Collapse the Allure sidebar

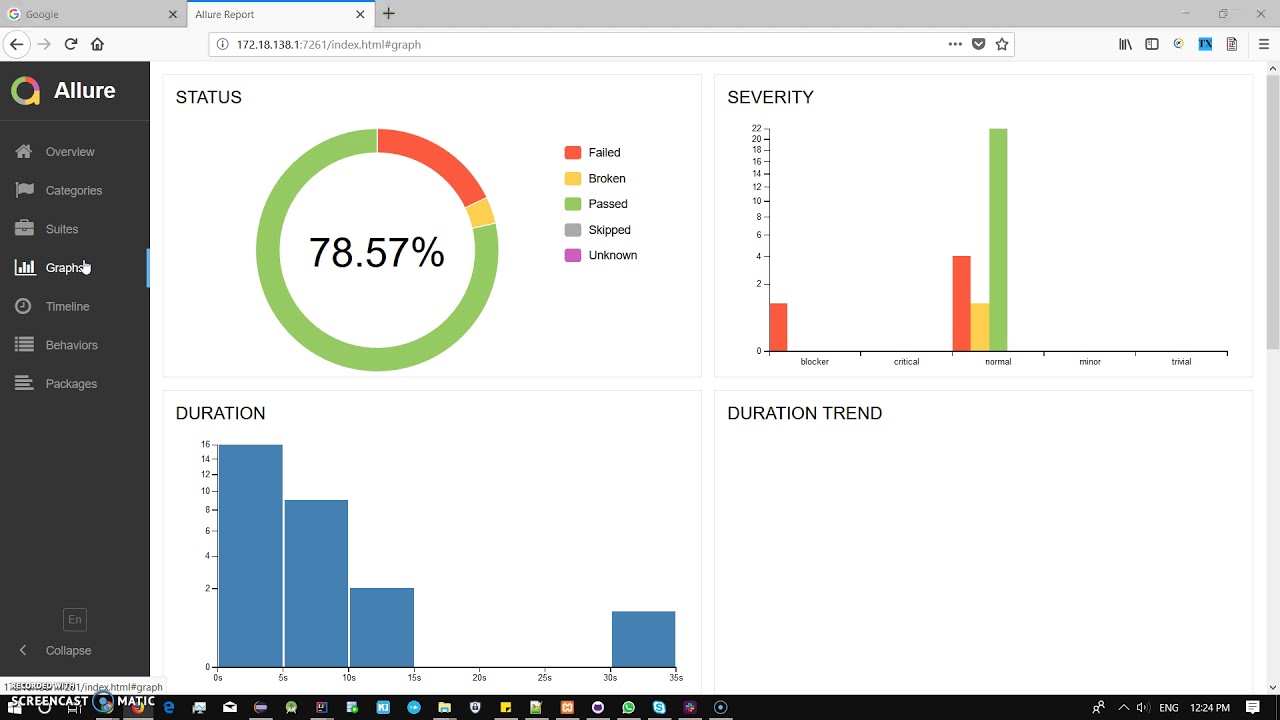(x=58, y=650)
